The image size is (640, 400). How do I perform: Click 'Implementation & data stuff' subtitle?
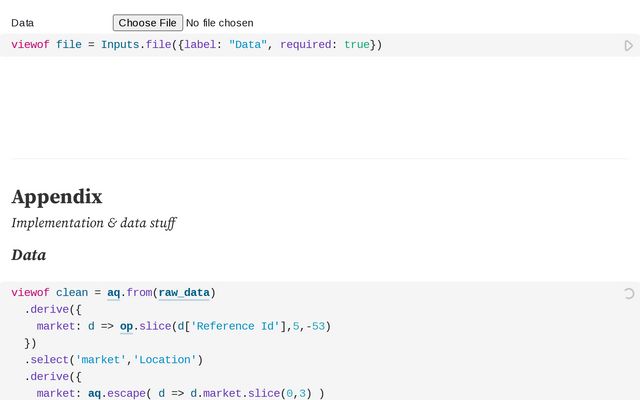[94, 223]
